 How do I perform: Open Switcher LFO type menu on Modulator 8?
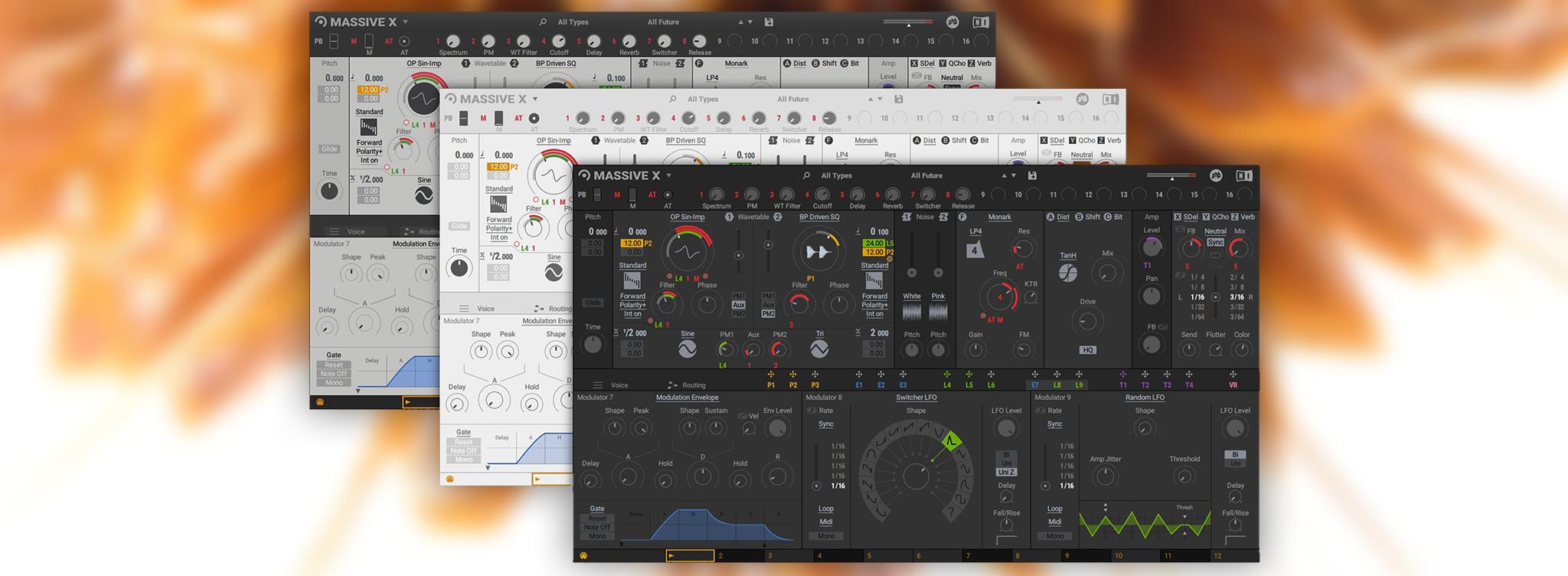(916, 398)
